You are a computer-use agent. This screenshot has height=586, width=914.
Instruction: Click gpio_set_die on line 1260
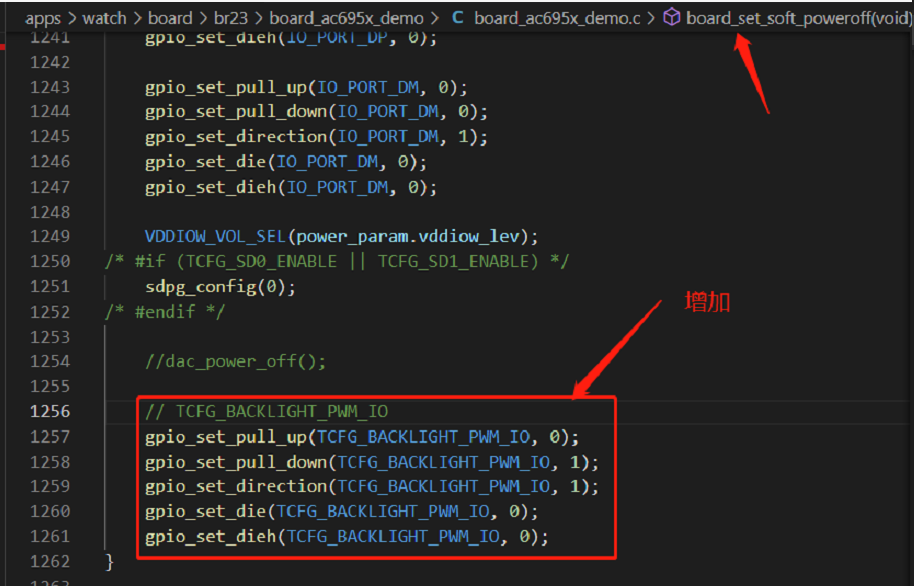click(x=206, y=511)
